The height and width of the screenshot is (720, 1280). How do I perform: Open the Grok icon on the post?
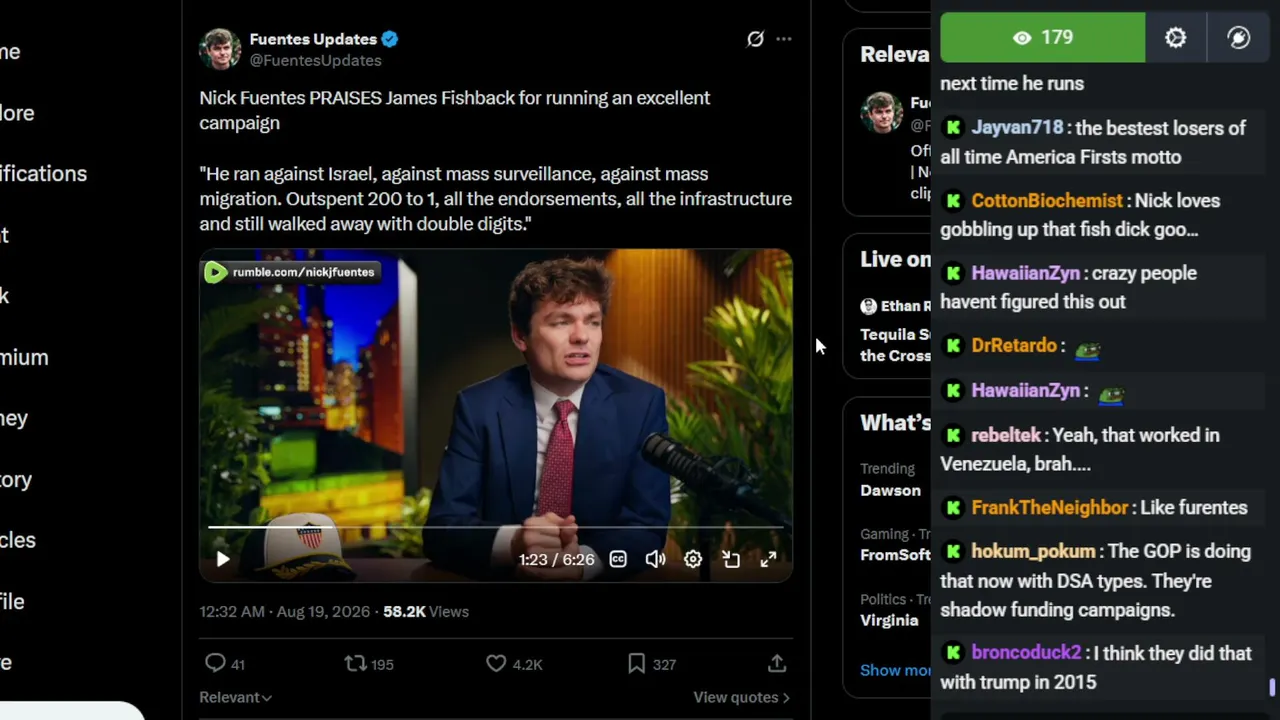pos(755,39)
